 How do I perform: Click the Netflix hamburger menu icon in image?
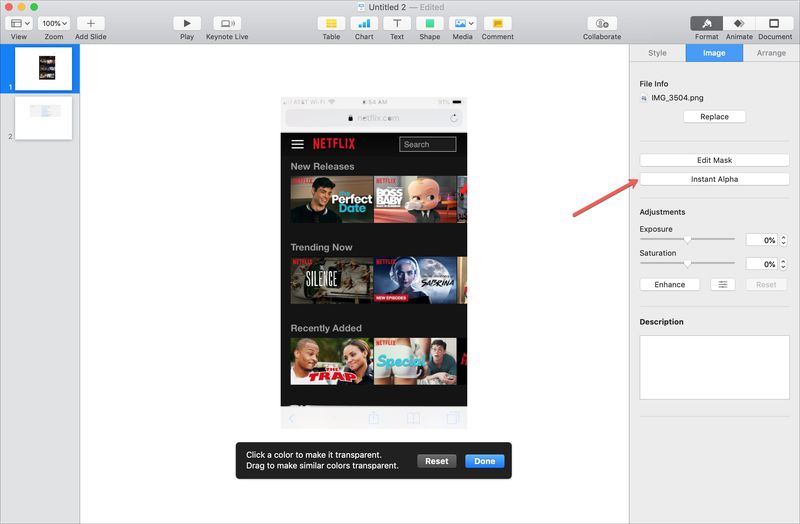tap(297, 144)
